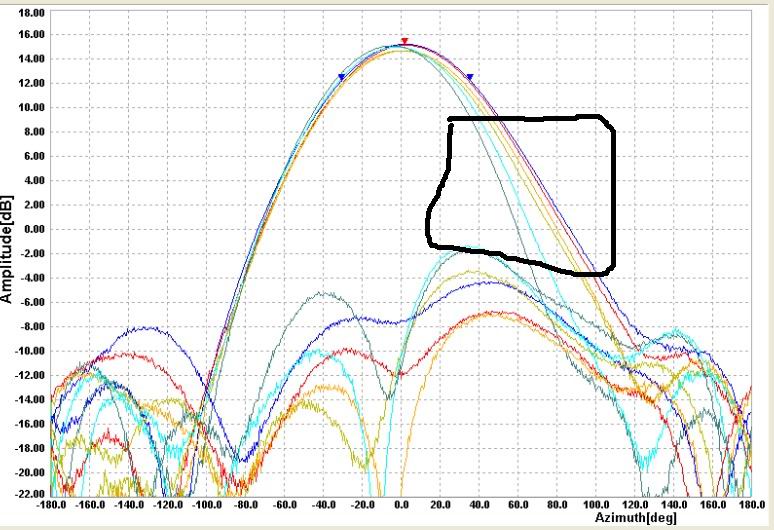Click the 0.00 amplitude tick label
774x530 pixels.
(x=34, y=229)
